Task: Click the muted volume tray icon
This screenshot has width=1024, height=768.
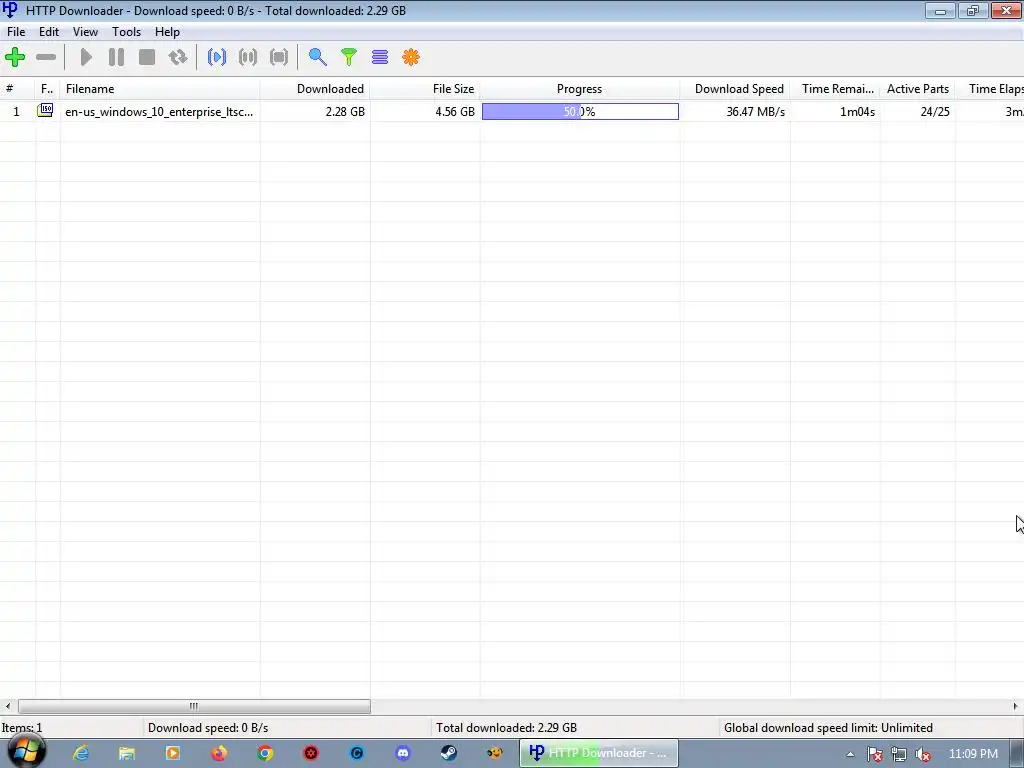Action: 922,754
